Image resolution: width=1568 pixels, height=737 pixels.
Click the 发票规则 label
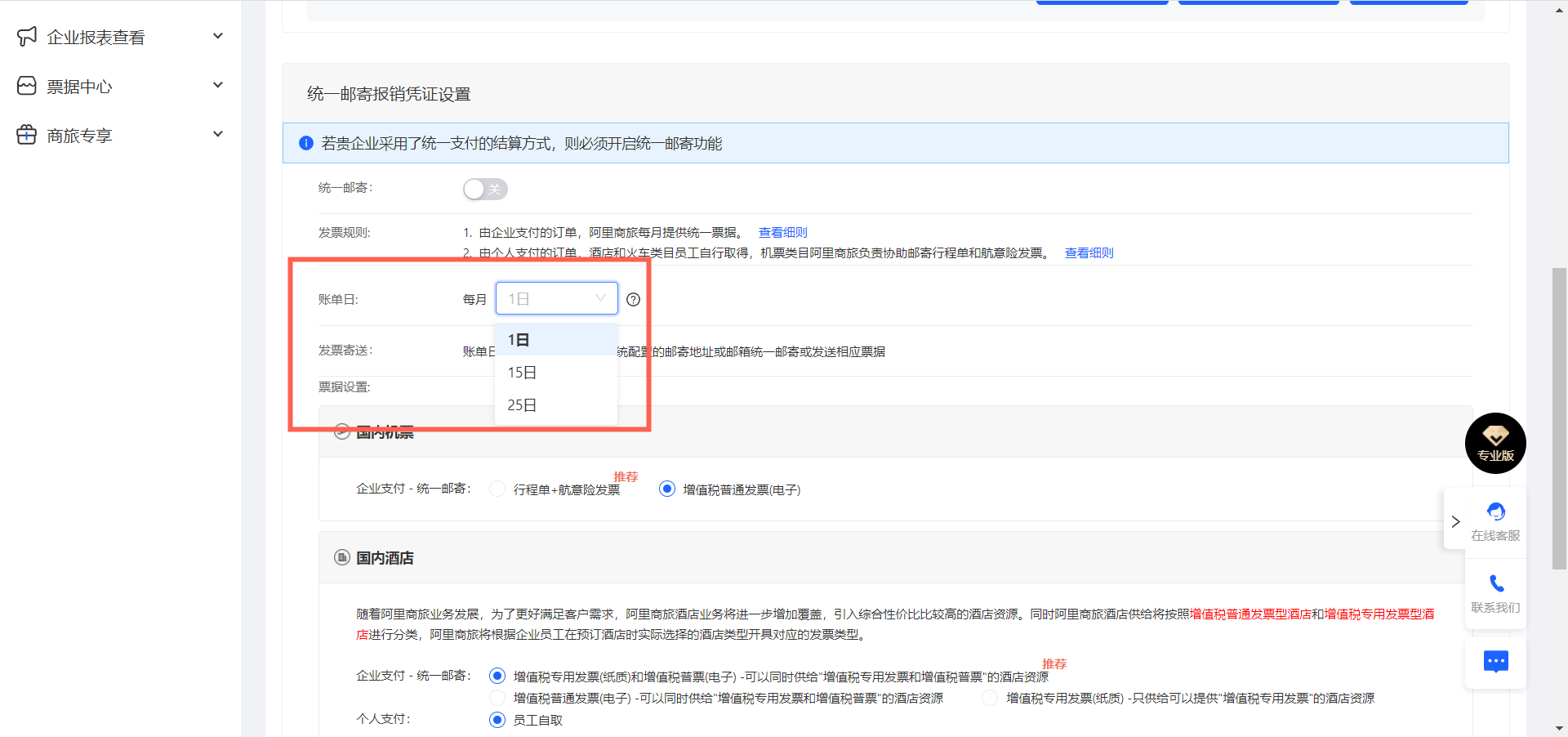click(344, 232)
